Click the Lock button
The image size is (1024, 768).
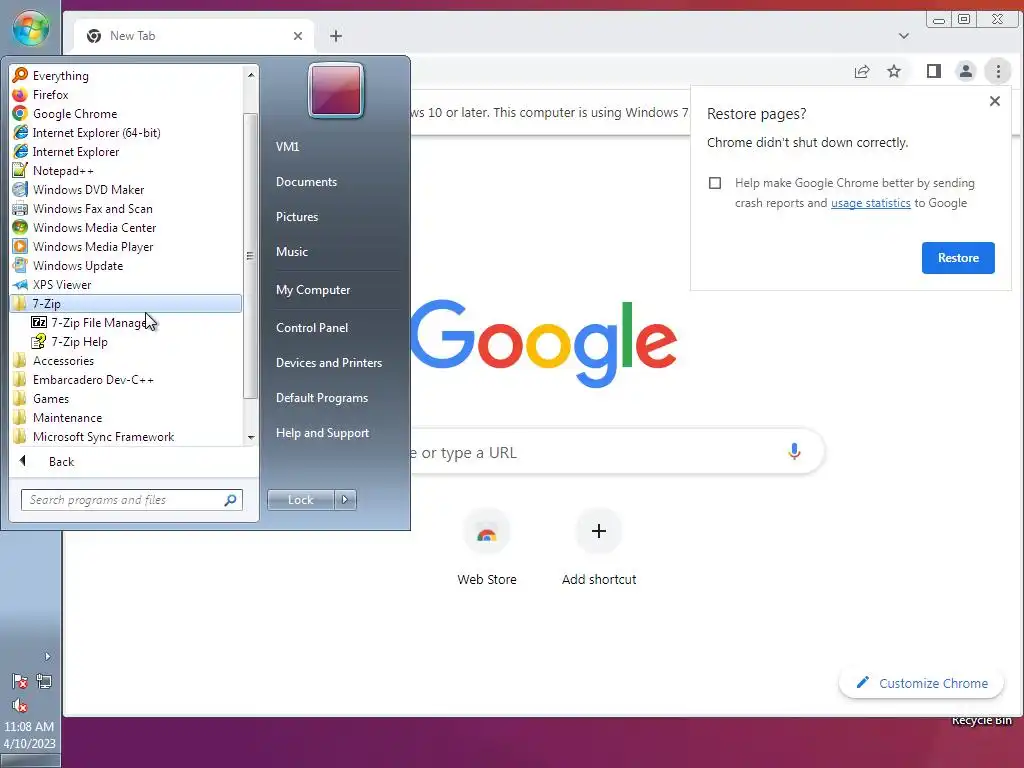(300, 500)
